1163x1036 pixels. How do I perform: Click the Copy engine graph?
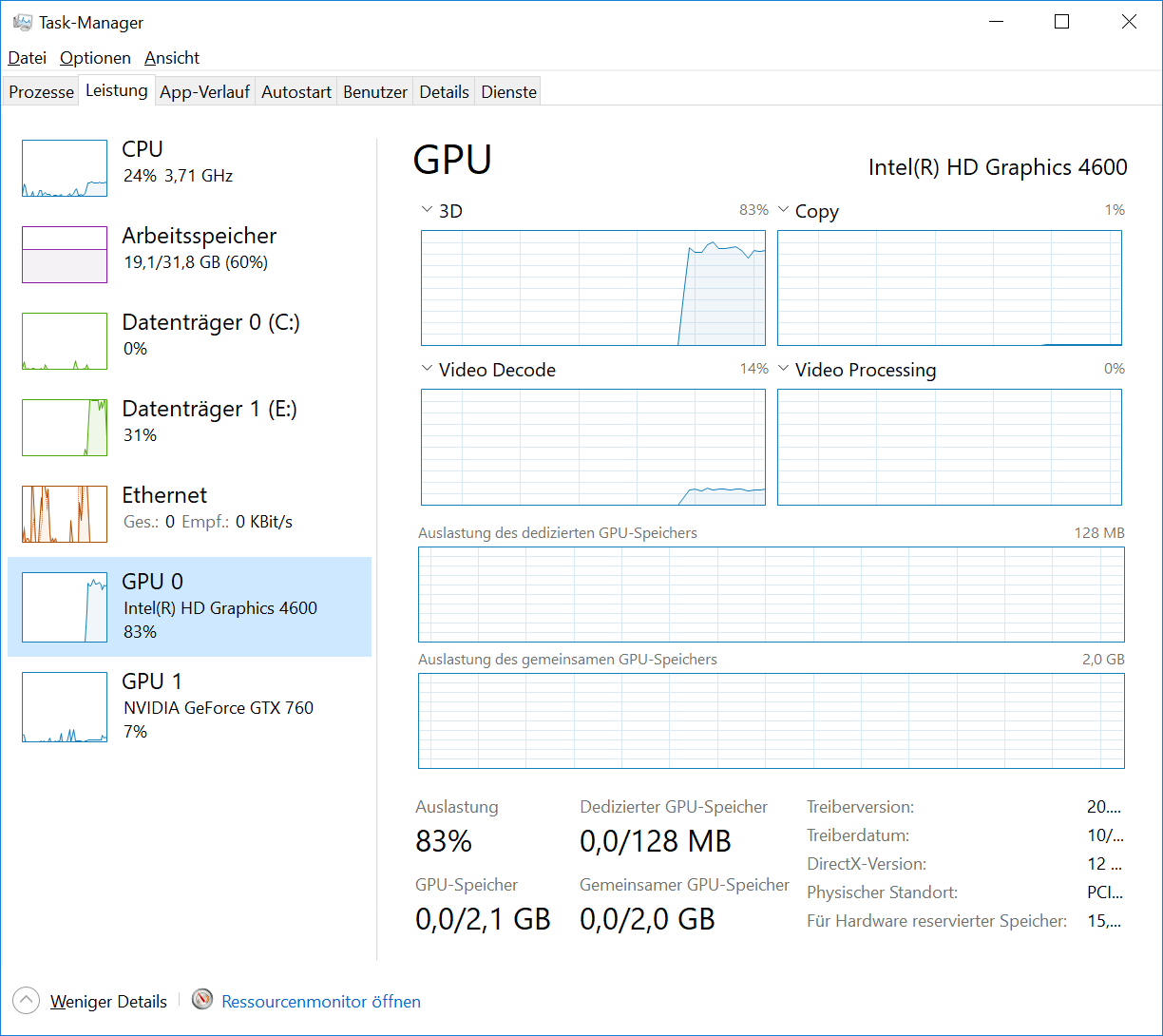949,288
